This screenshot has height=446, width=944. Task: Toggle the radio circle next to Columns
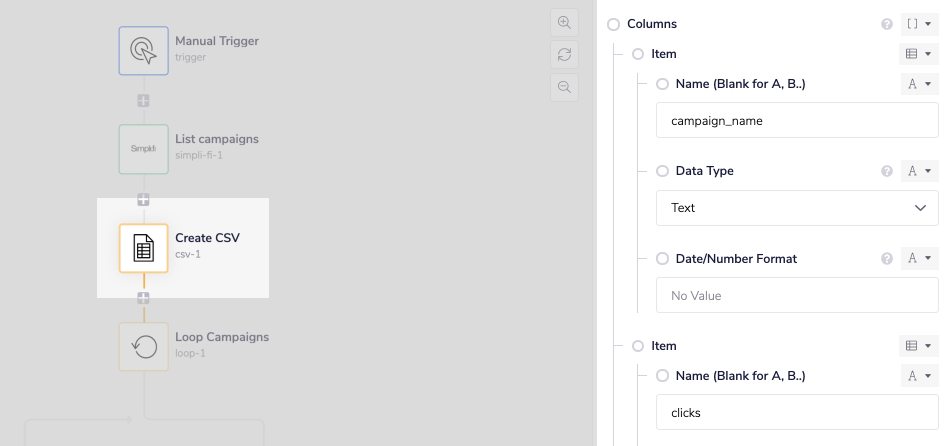pos(613,24)
